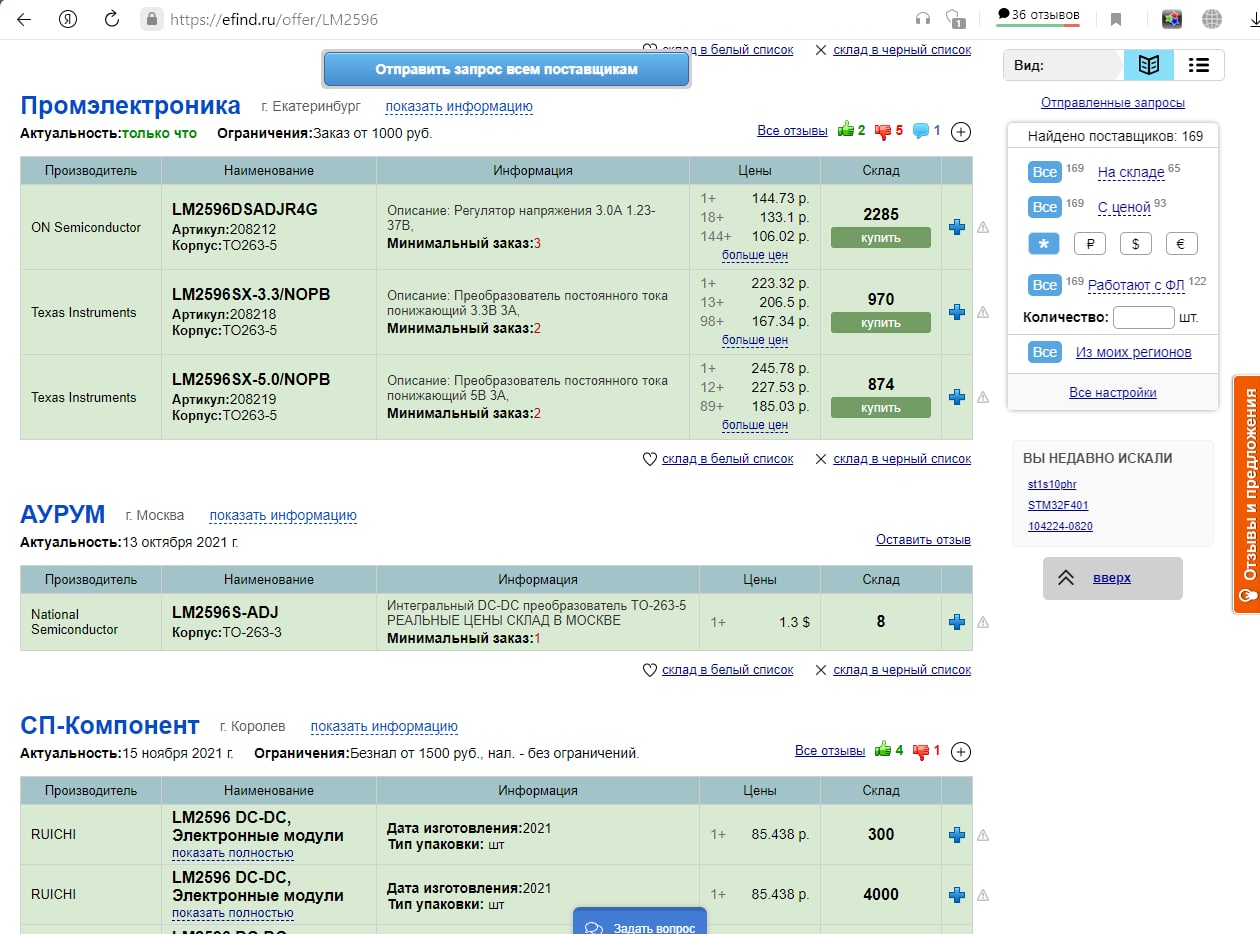Image resolution: width=1260 pixels, height=934 pixels.
Task: Toggle the Все button beside С ценой
Action: (x=1044, y=206)
